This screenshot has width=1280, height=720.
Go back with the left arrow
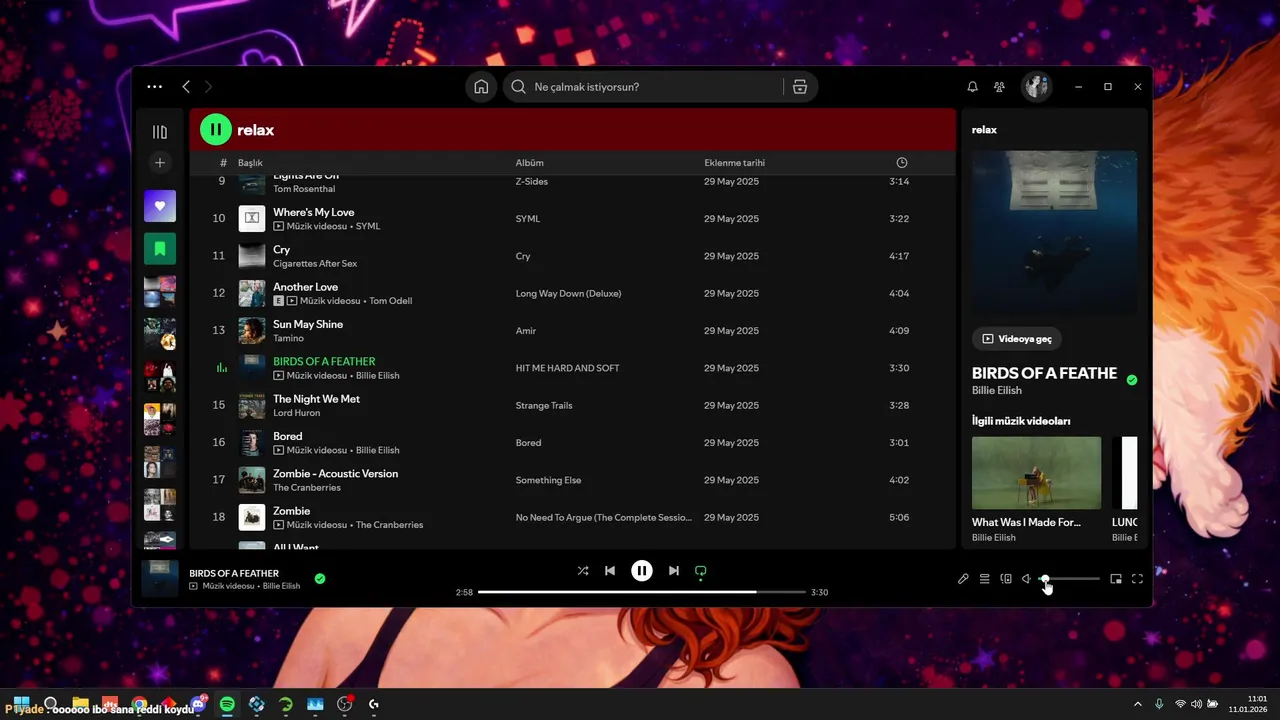186,87
